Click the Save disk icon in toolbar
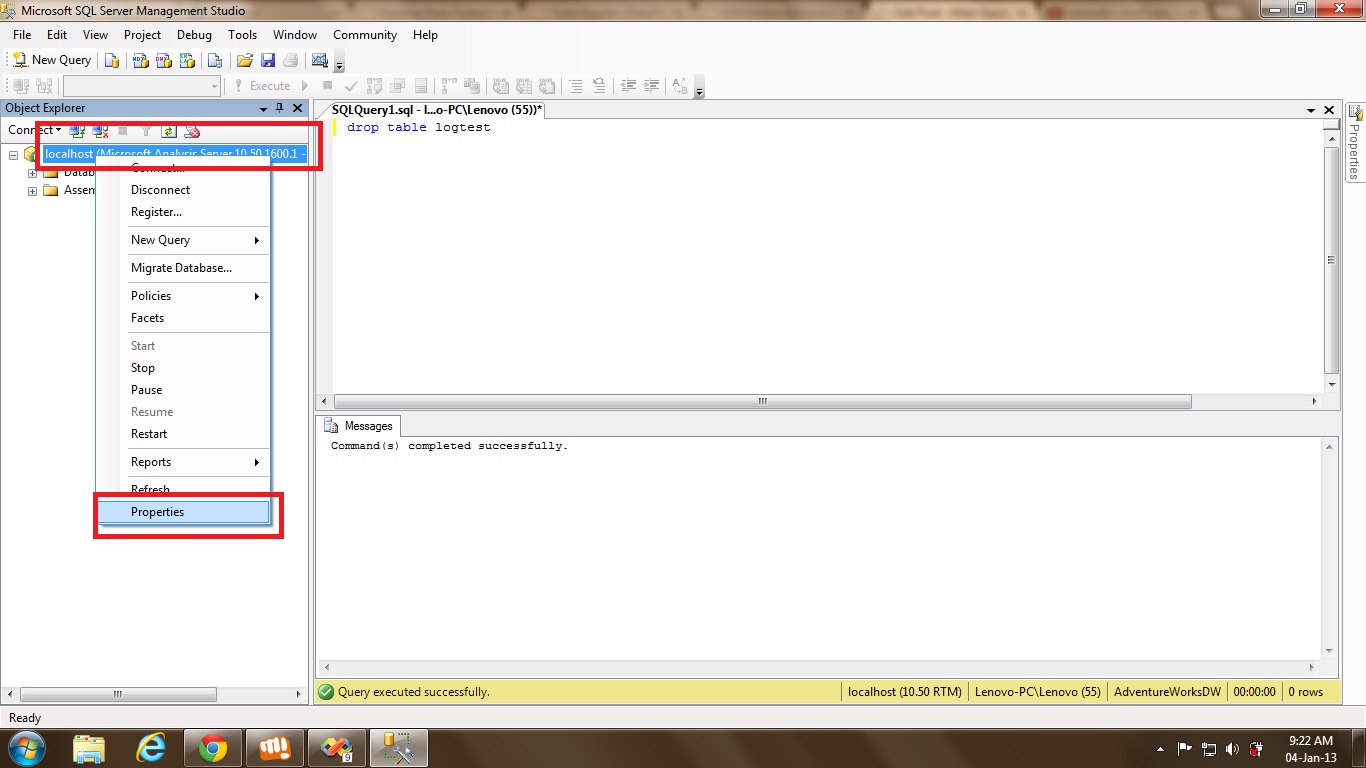 point(268,60)
